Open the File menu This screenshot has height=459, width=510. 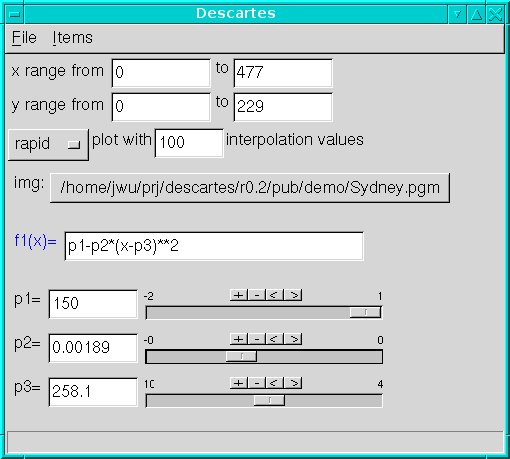(24, 37)
